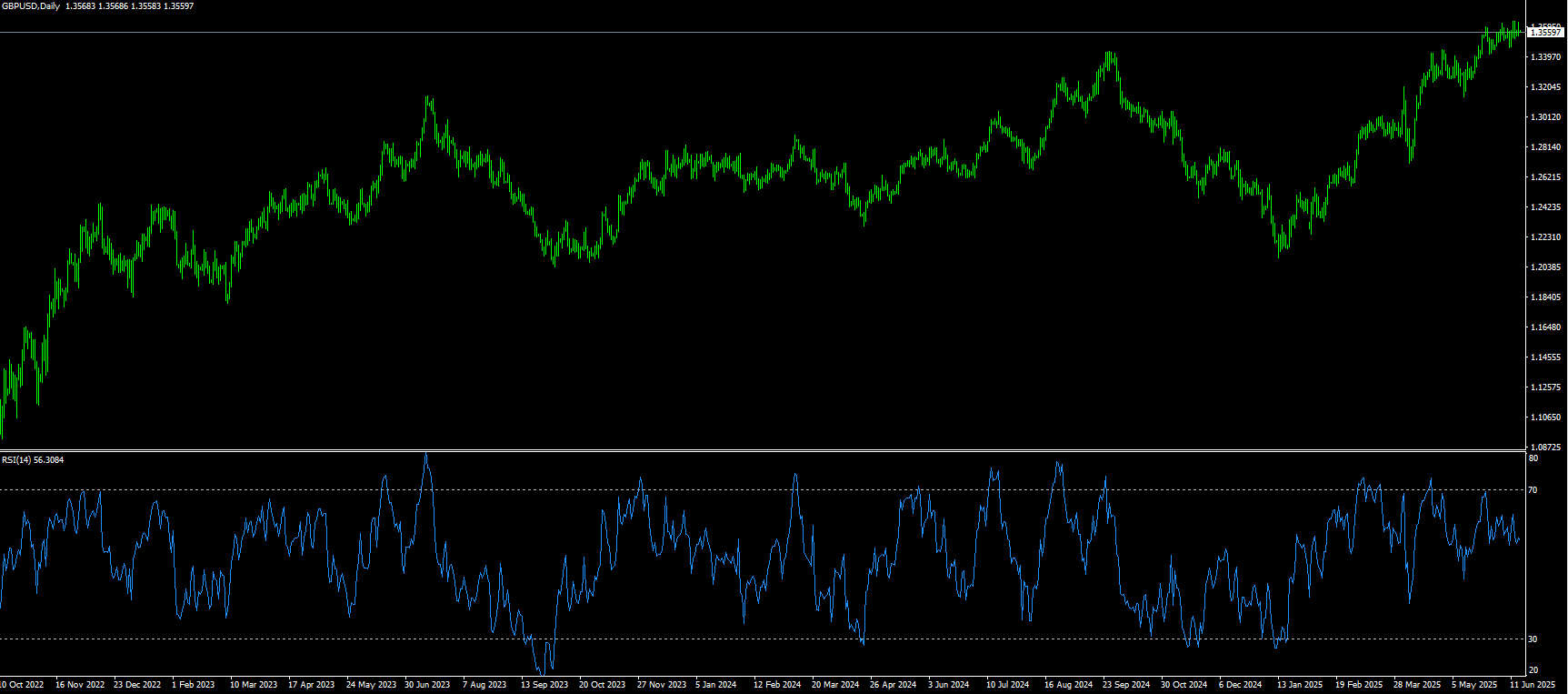Click the 28 Mar 2025 date label

point(1417,685)
